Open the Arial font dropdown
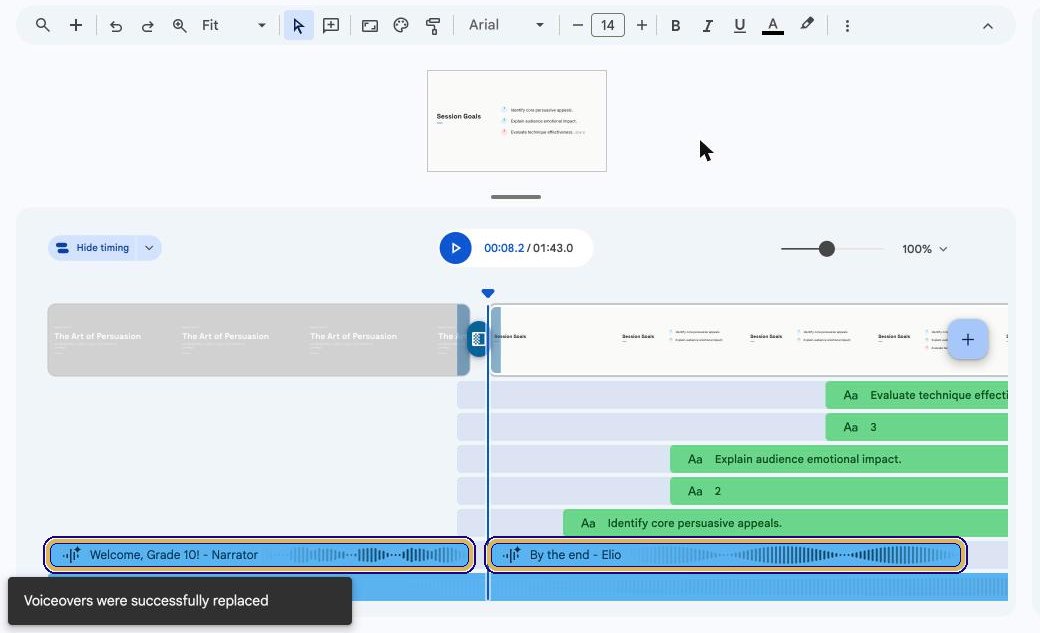Screen dimensions: 1040x633 tap(506, 25)
